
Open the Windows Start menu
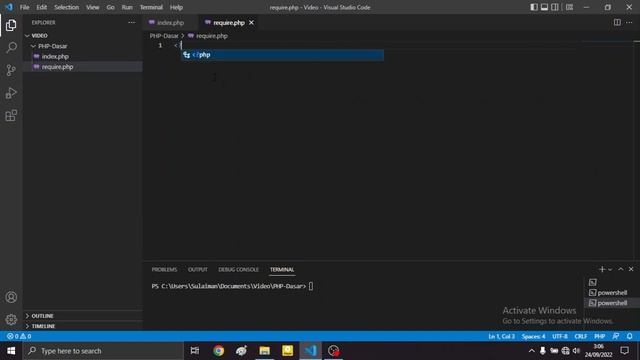pos(11,351)
